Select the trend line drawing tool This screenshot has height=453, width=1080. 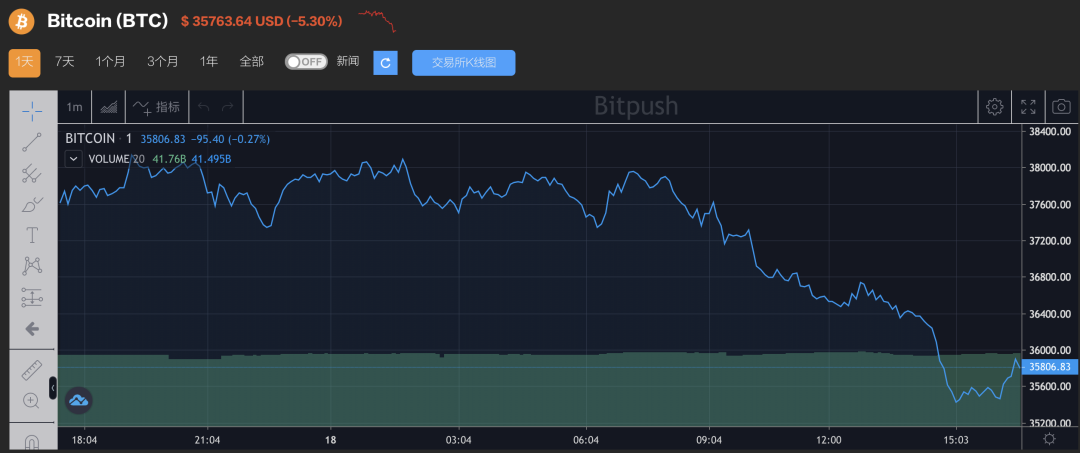32,142
